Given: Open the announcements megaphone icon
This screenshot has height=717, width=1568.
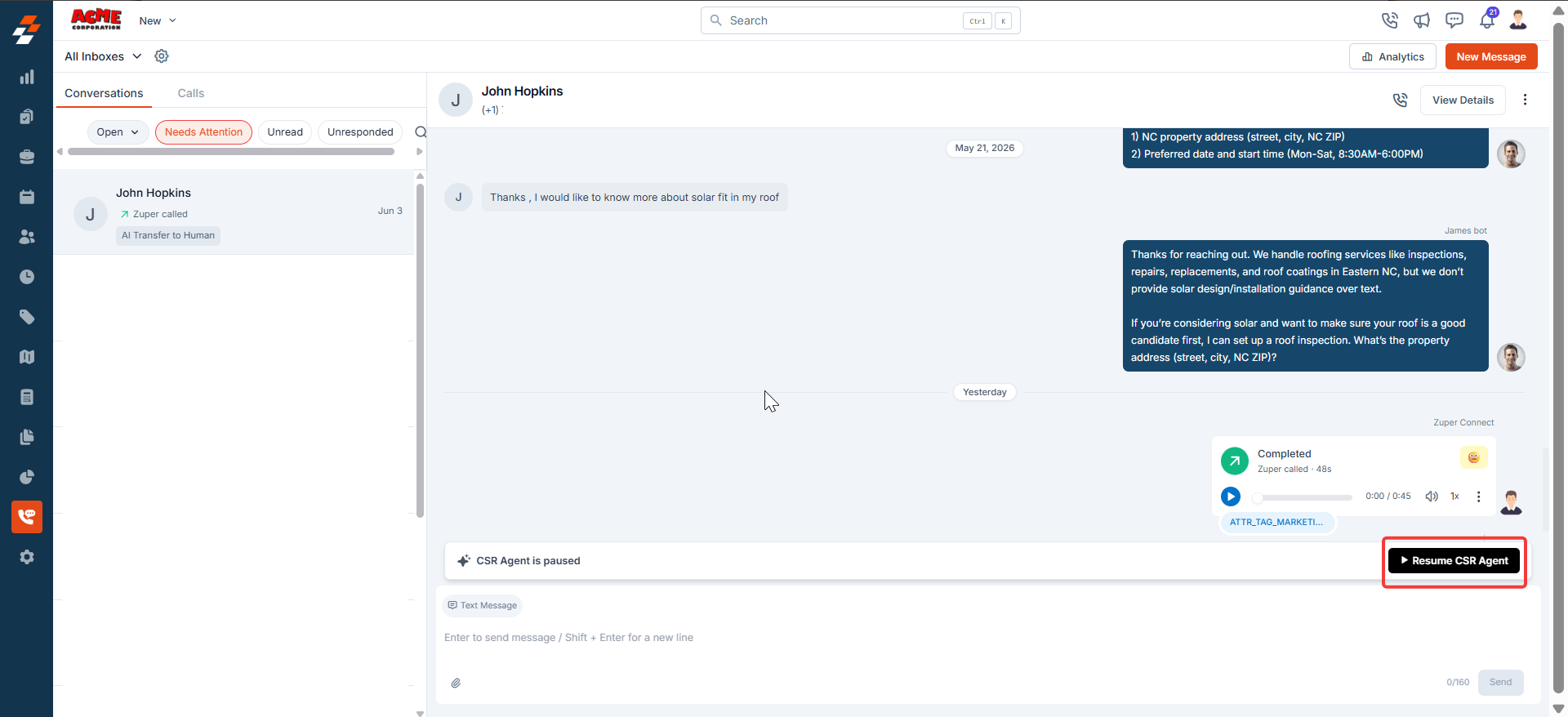Looking at the screenshot, I should [x=1422, y=20].
